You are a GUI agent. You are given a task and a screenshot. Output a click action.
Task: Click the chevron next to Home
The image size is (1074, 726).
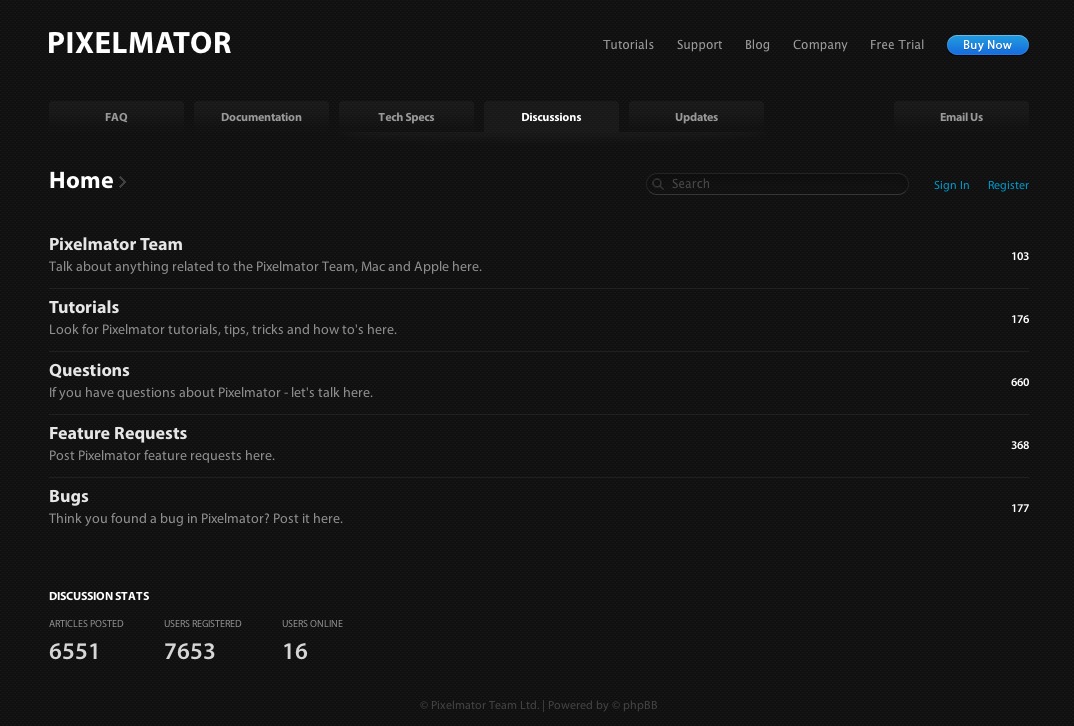[x=122, y=182]
